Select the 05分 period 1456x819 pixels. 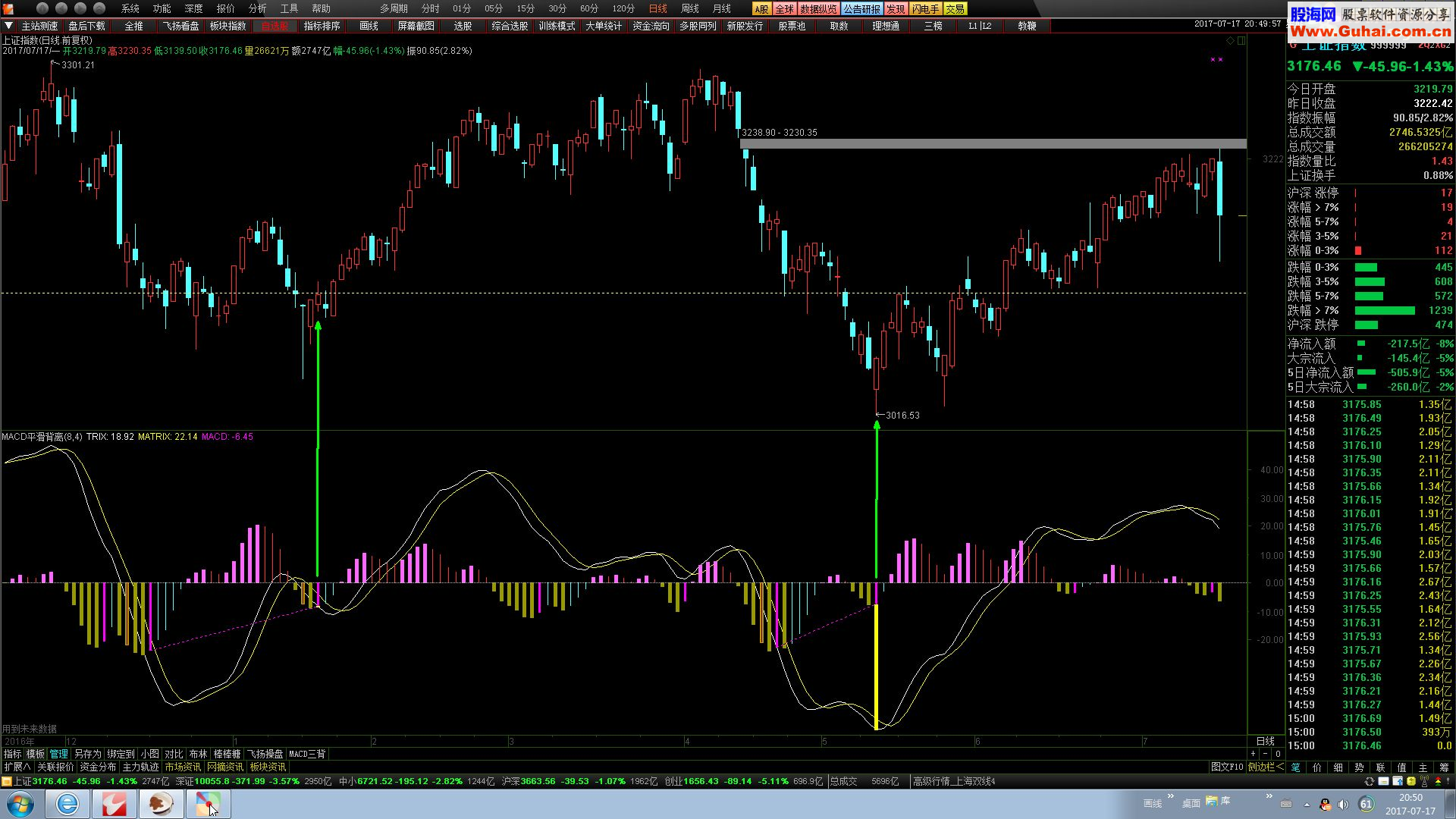tap(494, 8)
